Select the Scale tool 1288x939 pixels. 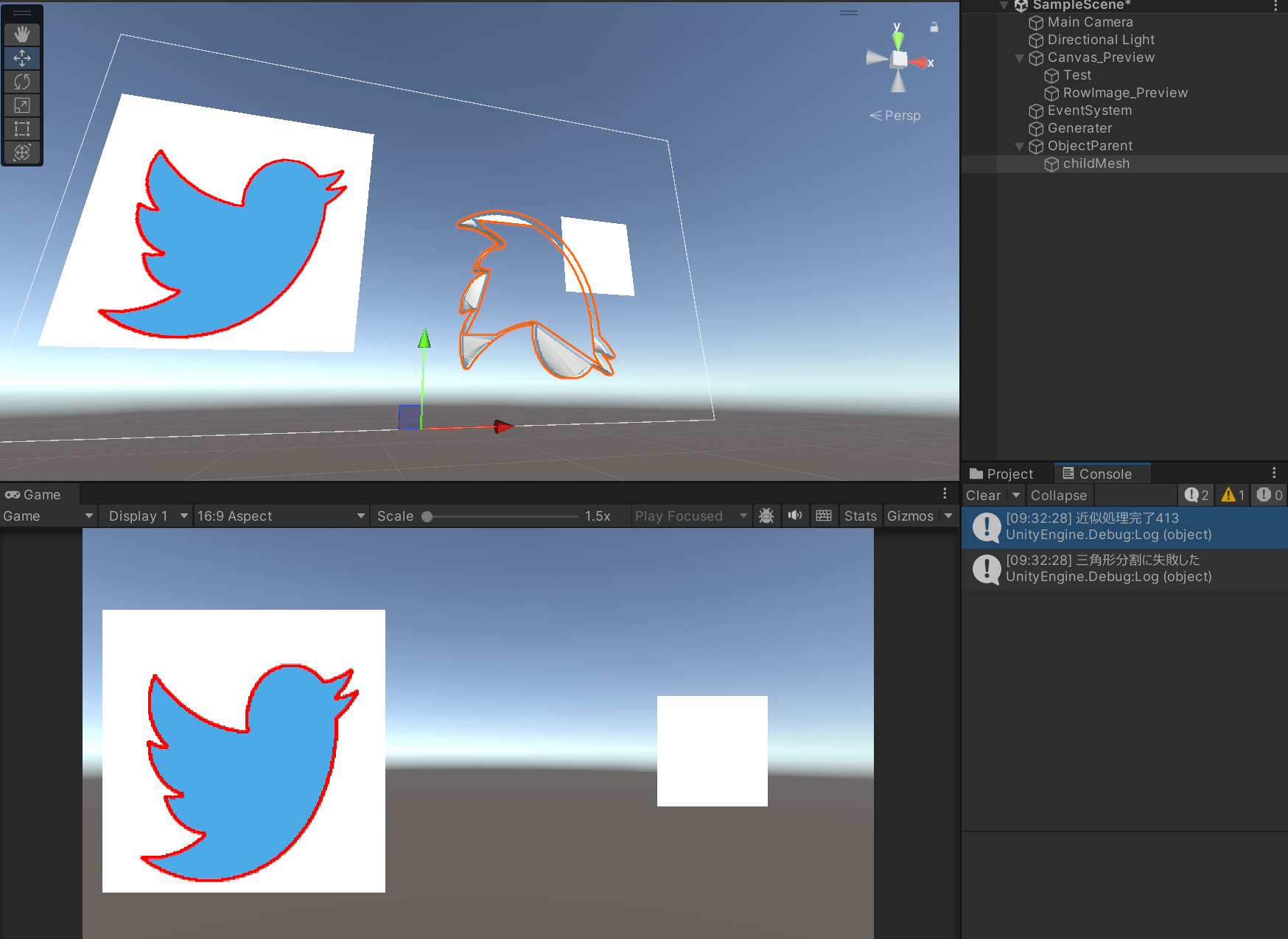(22, 105)
